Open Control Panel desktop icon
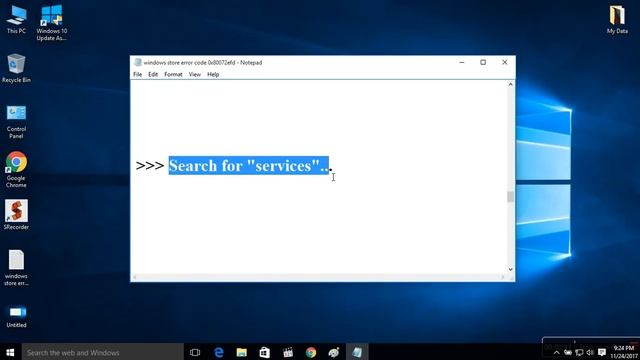The height and width of the screenshot is (360, 640). (x=16, y=122)
